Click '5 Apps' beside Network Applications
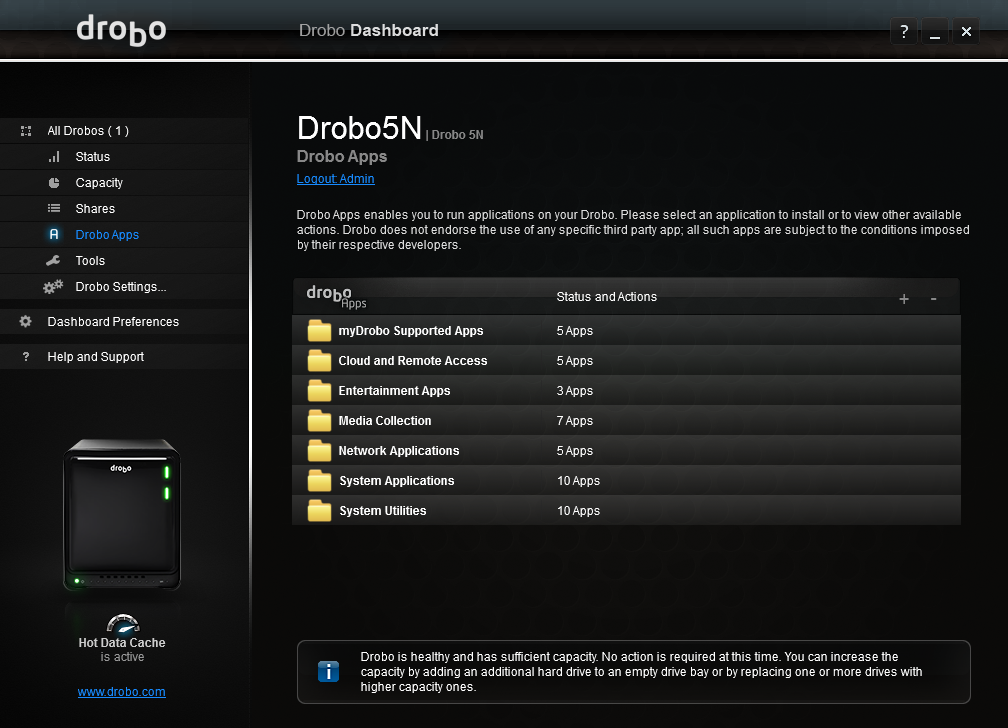The width and height of the screenshot is (1008, 728). pyautogui.click(x=575, y=451)
